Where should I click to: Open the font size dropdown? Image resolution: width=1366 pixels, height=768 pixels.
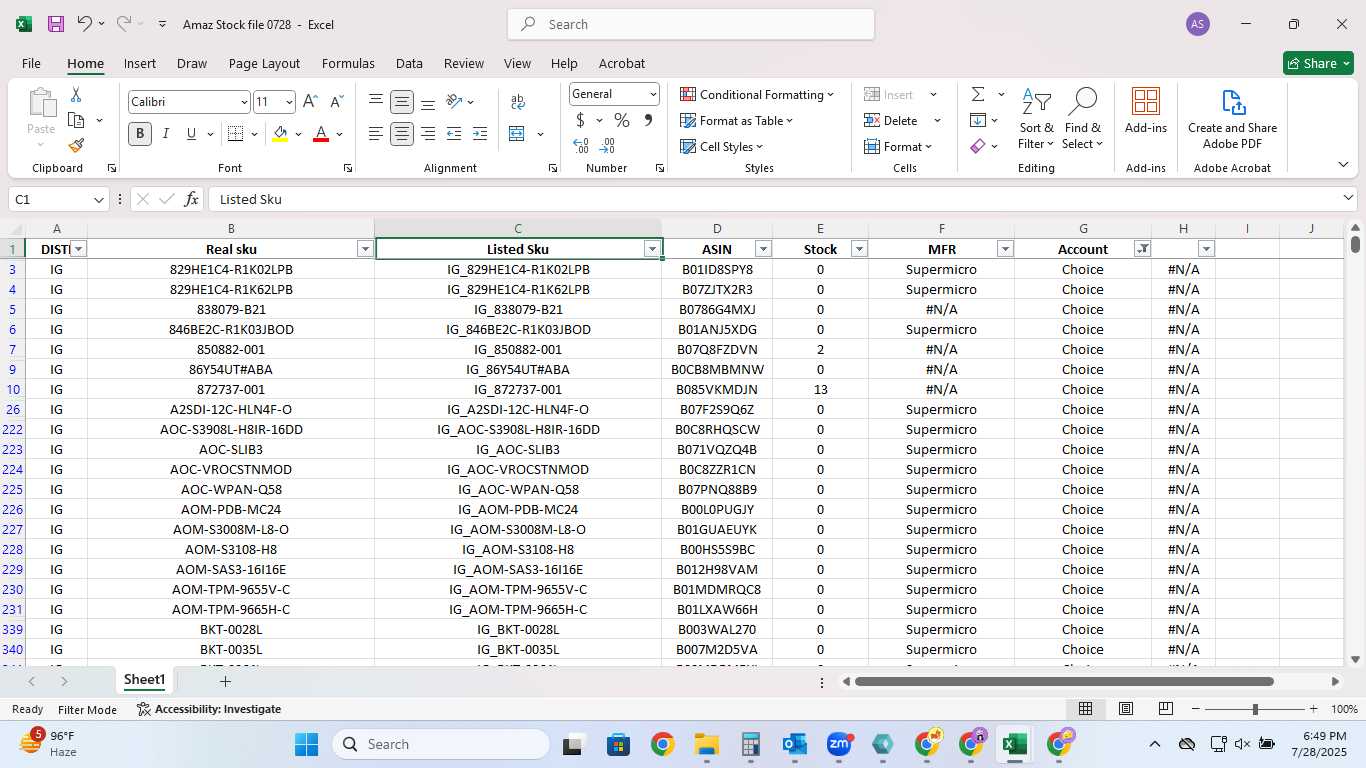point(290,102)
